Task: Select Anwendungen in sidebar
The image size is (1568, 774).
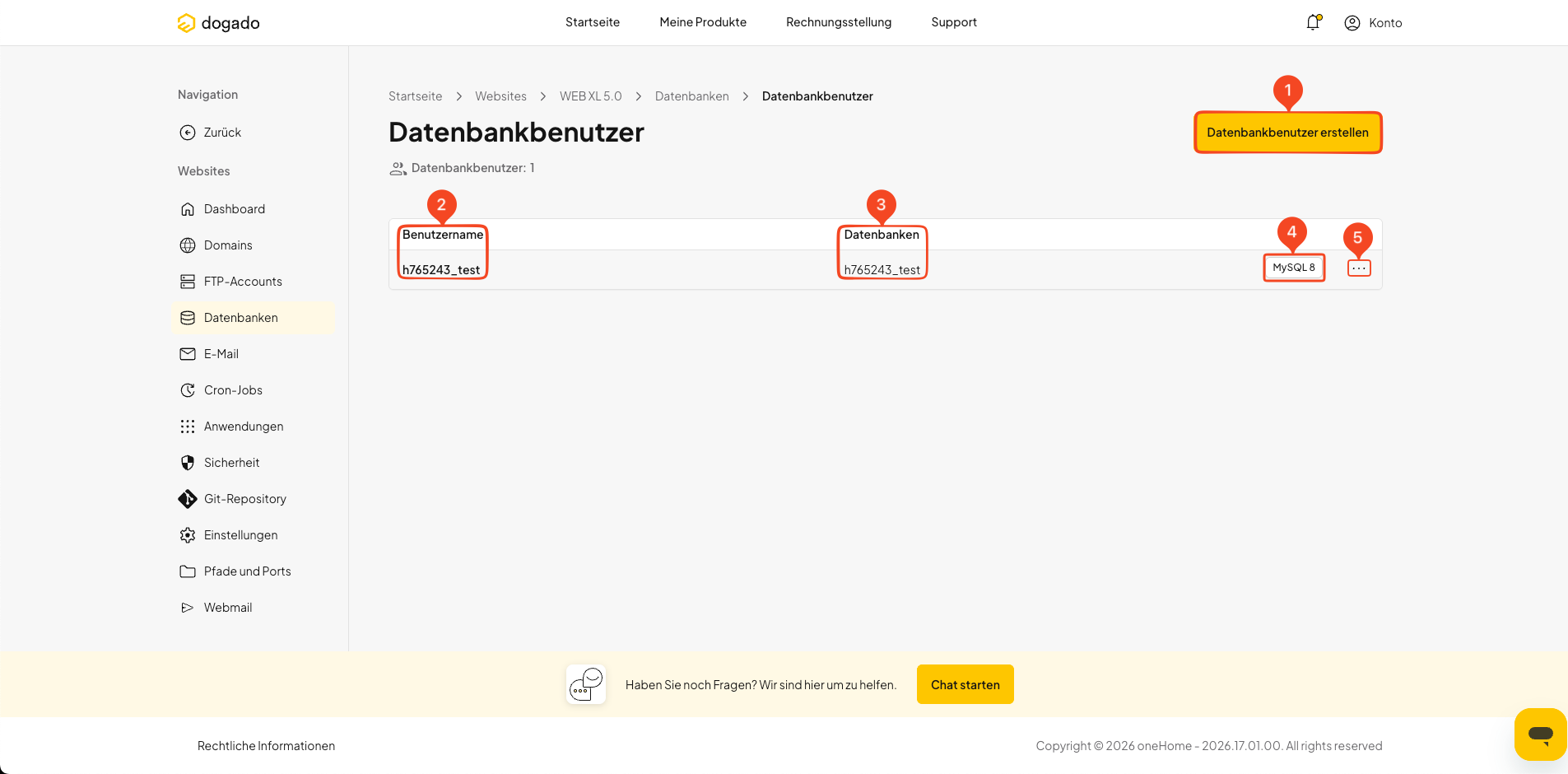Action: (244, 427)
